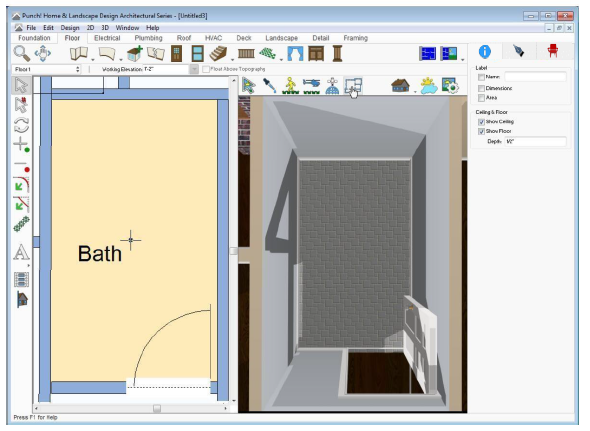
Task: Open the Design menu
Action: (70, 28)
